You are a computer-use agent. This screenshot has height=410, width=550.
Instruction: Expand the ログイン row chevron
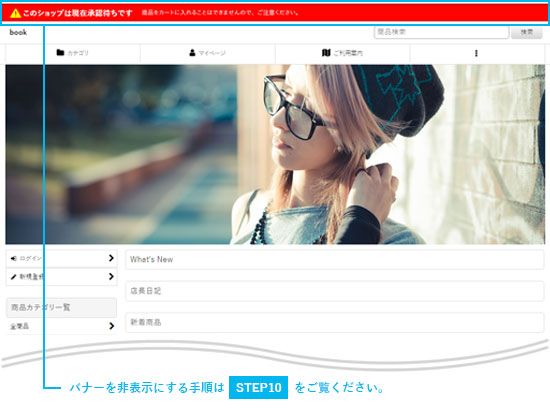click(111, 258)
